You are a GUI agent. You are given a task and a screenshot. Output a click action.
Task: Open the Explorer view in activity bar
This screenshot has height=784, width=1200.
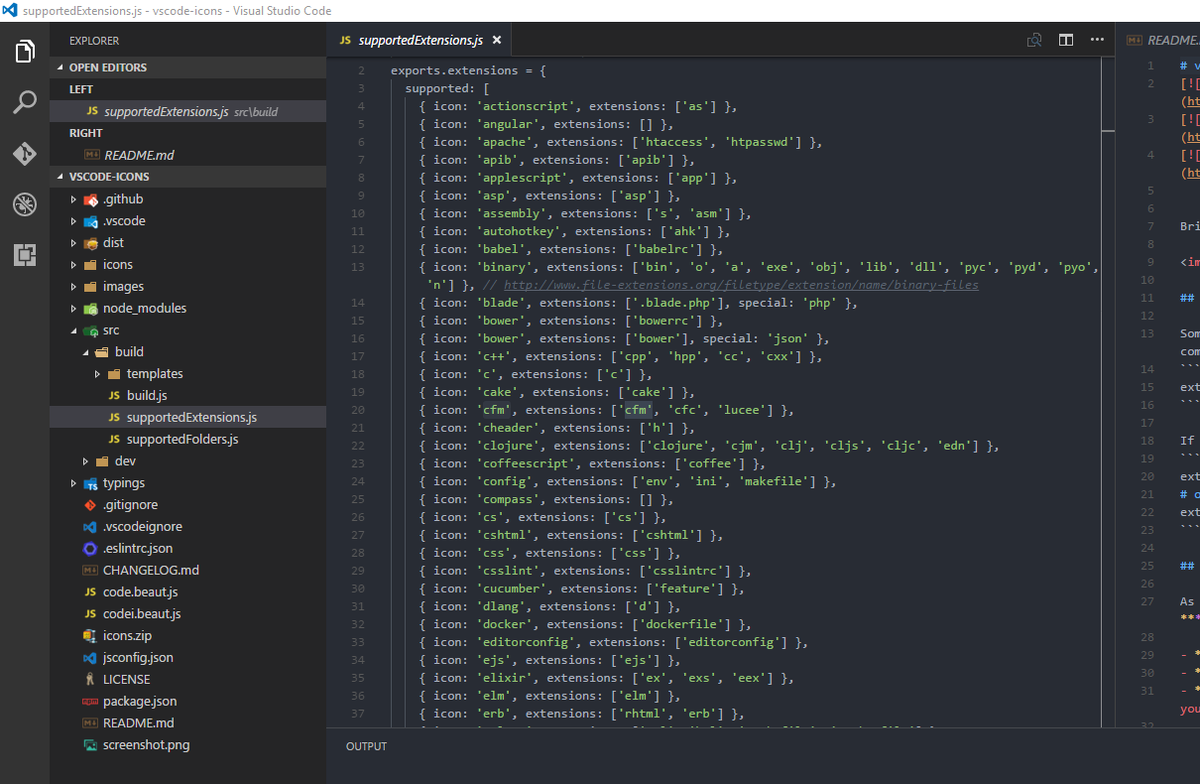pyautogui.click(x=25, y=50)
